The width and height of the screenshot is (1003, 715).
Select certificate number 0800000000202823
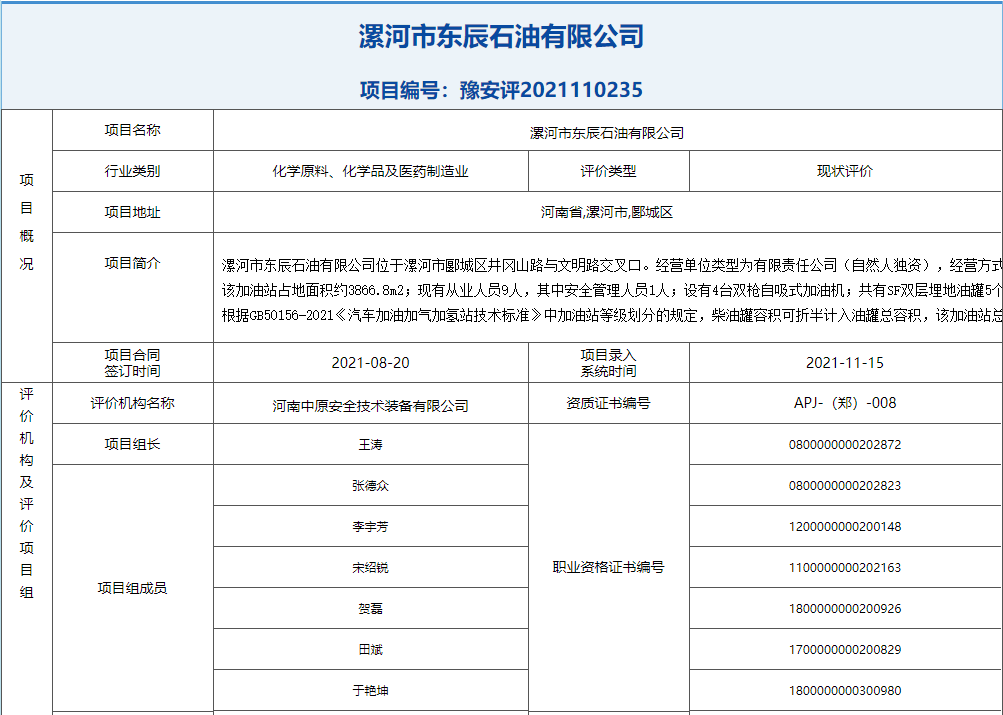point(845,485)
